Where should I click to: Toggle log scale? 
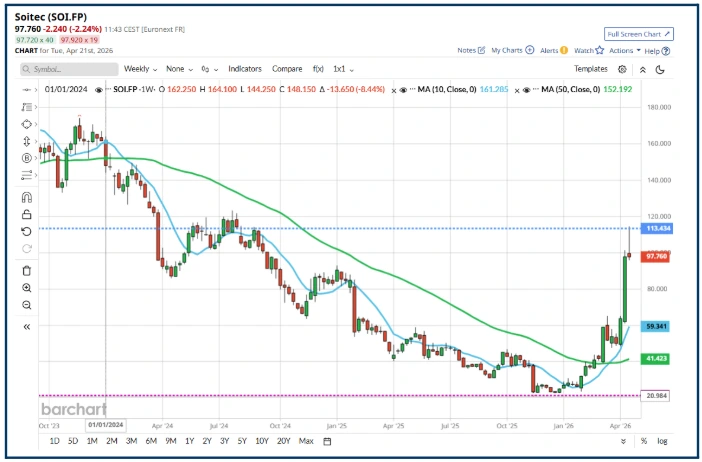(x=662, y=441)
